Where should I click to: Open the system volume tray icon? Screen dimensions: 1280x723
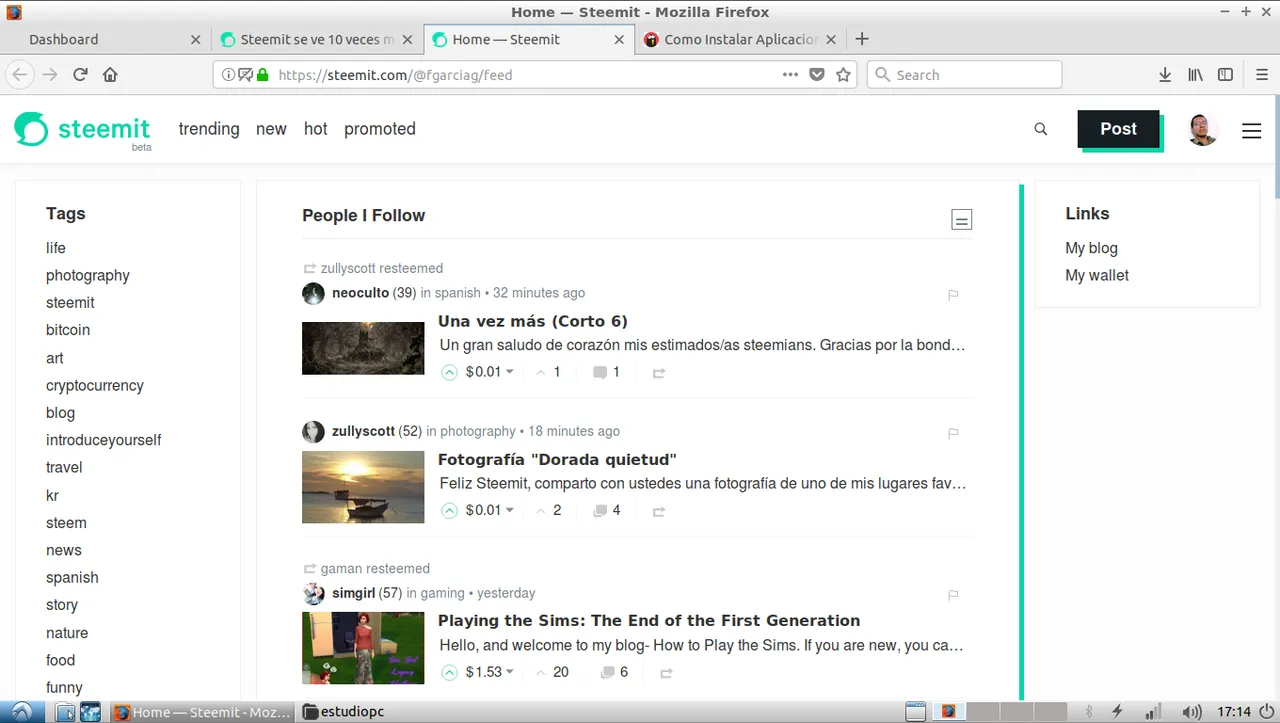(1191, 712)
